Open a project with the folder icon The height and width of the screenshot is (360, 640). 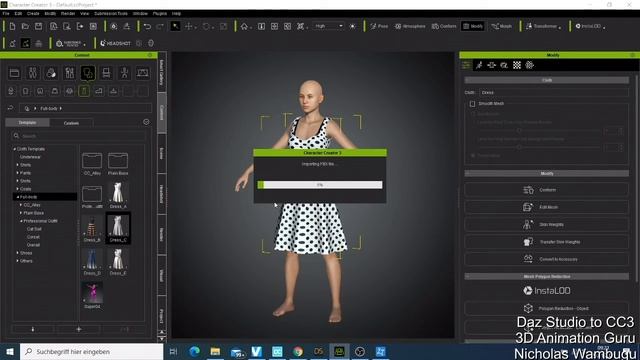[x=25, y=26]
